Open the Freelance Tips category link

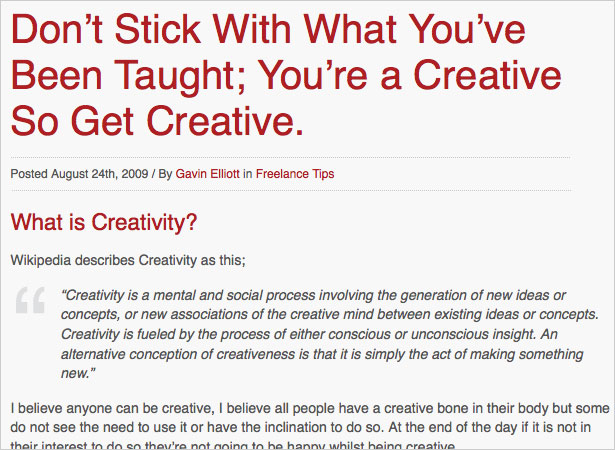[295, 174]
